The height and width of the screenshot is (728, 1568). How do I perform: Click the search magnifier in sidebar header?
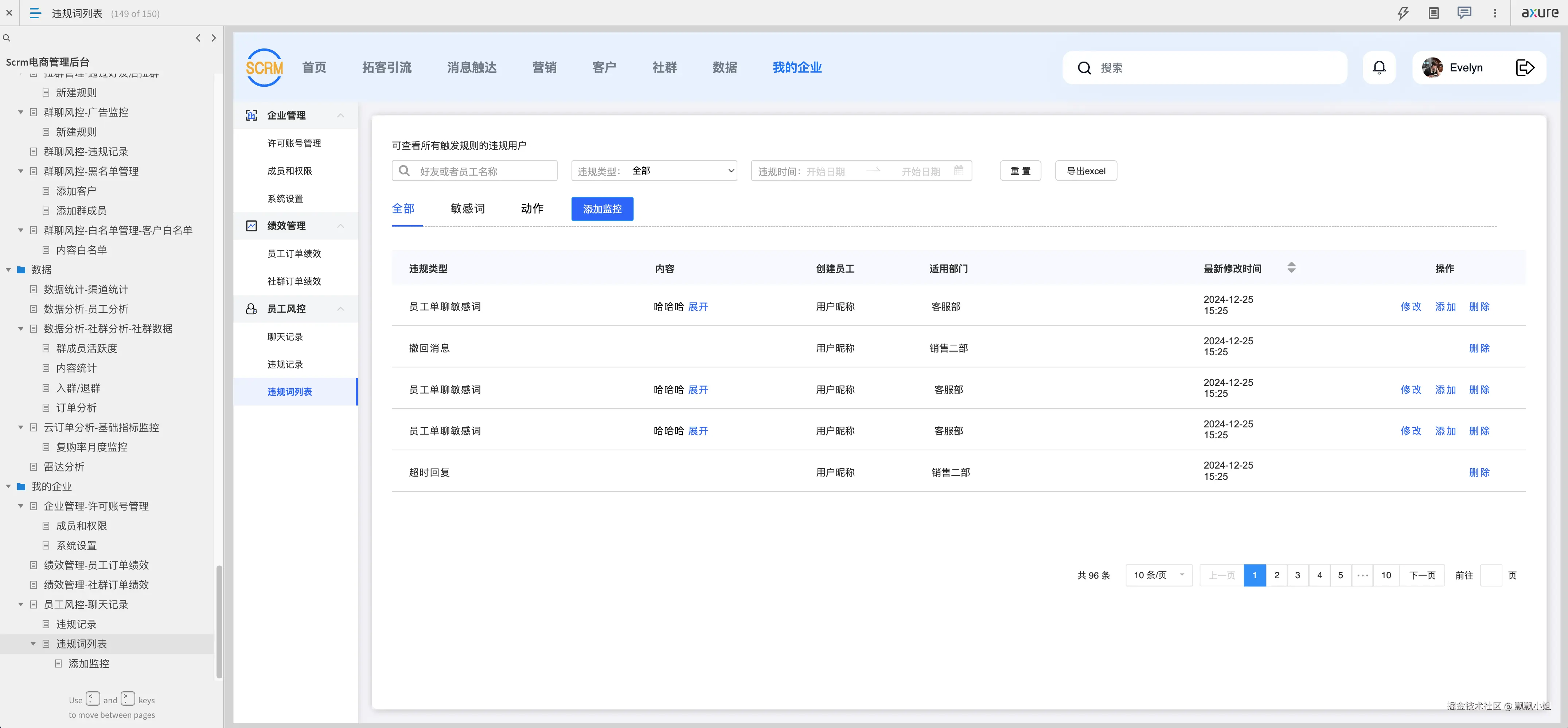[7, 38]
